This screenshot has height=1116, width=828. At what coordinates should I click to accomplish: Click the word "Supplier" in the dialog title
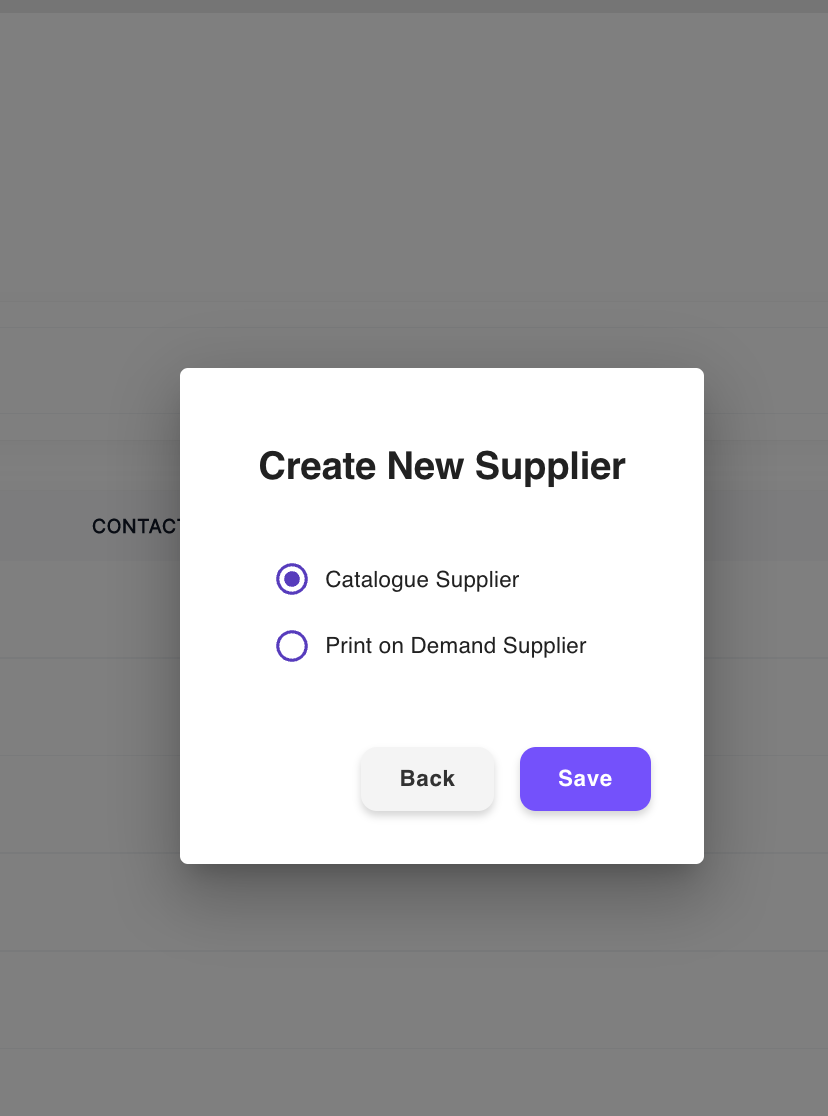coord(550,468)
